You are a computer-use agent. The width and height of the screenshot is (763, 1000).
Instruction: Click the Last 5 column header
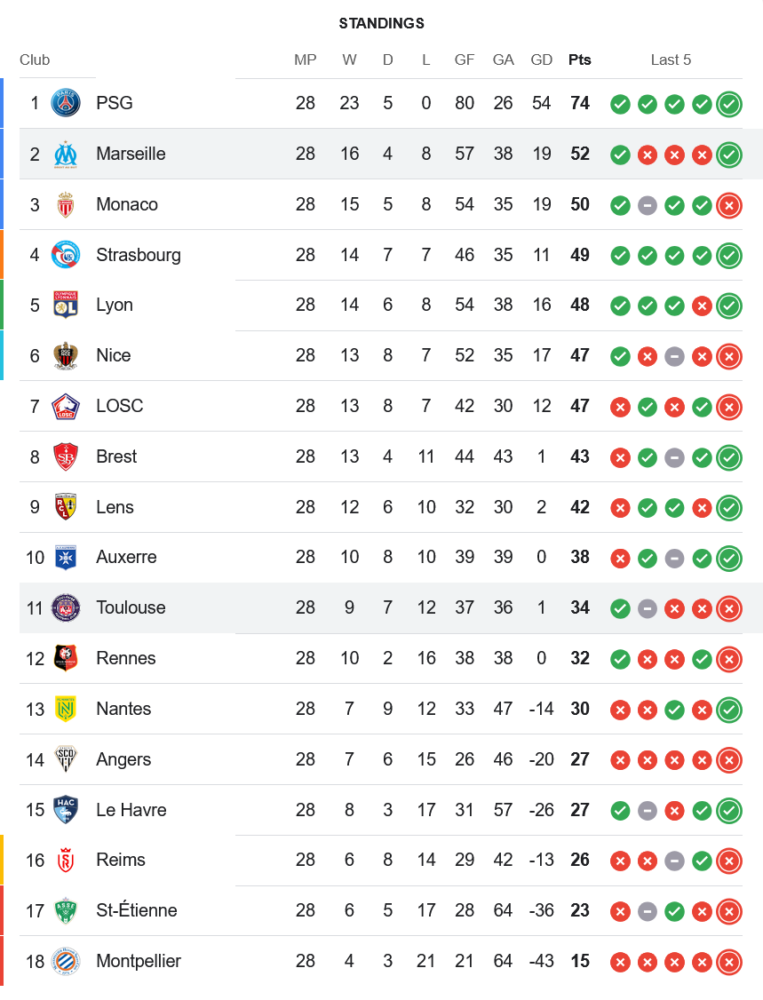670,60
